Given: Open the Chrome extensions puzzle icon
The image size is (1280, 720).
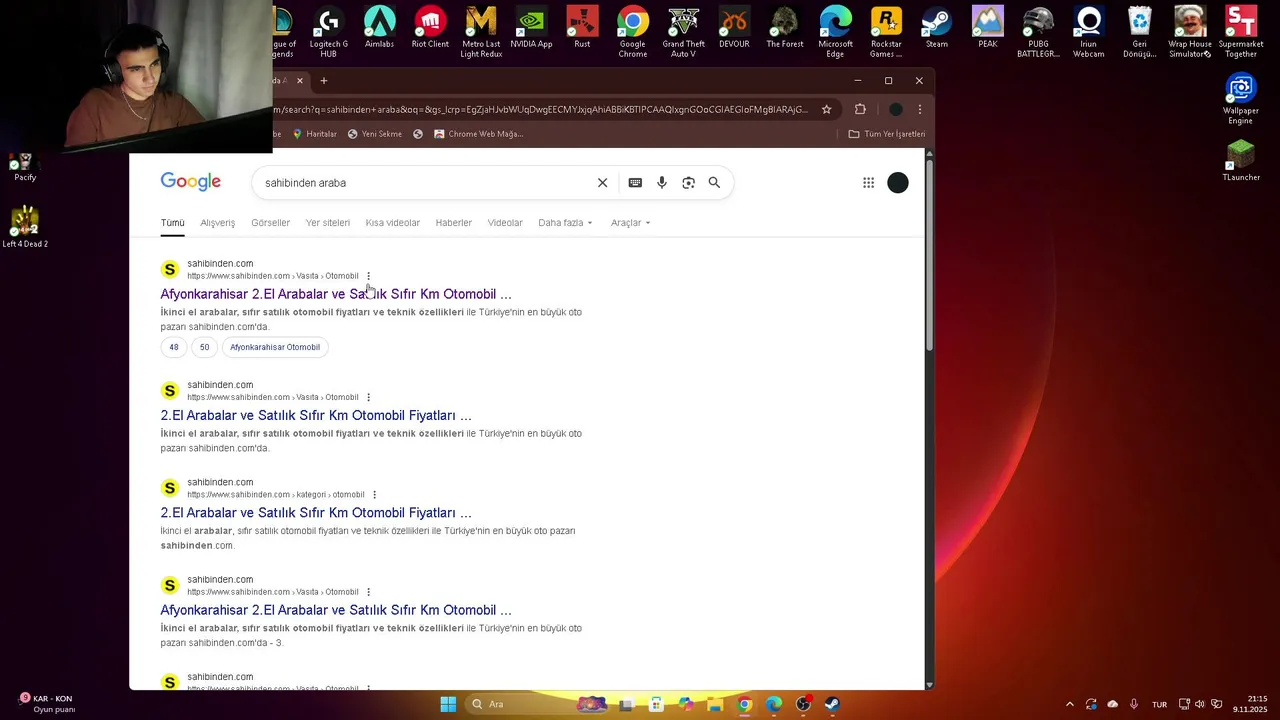Looking at the screenshot, I should [860, 109].
